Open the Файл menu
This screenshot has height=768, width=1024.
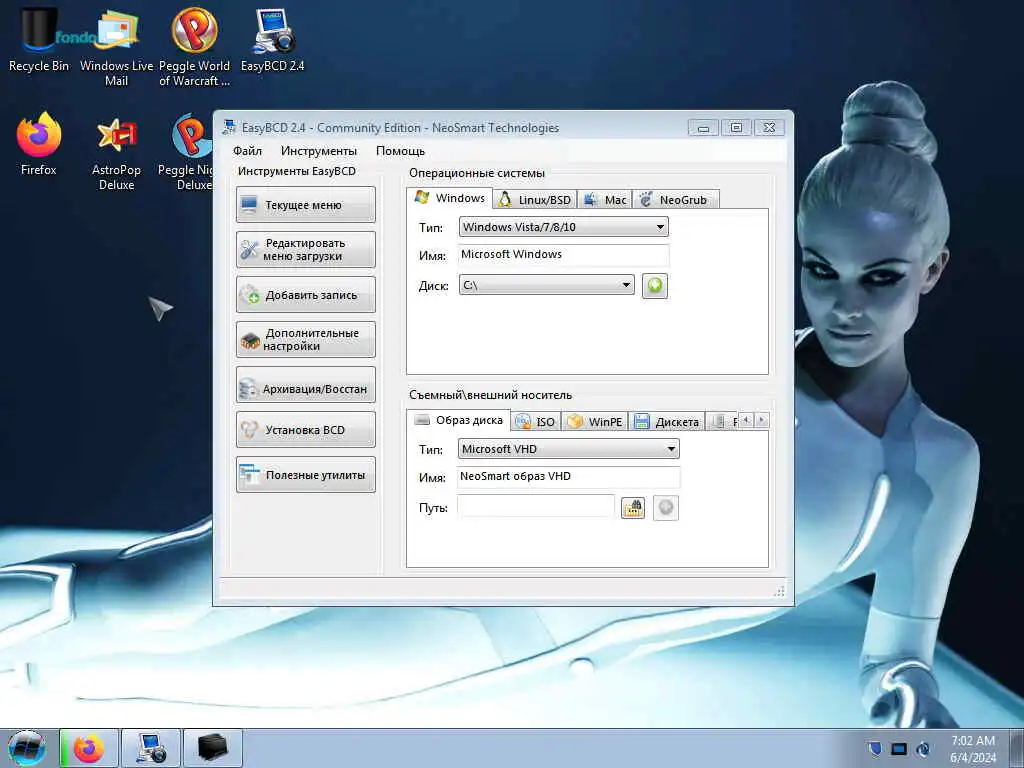tap(248, 151)
